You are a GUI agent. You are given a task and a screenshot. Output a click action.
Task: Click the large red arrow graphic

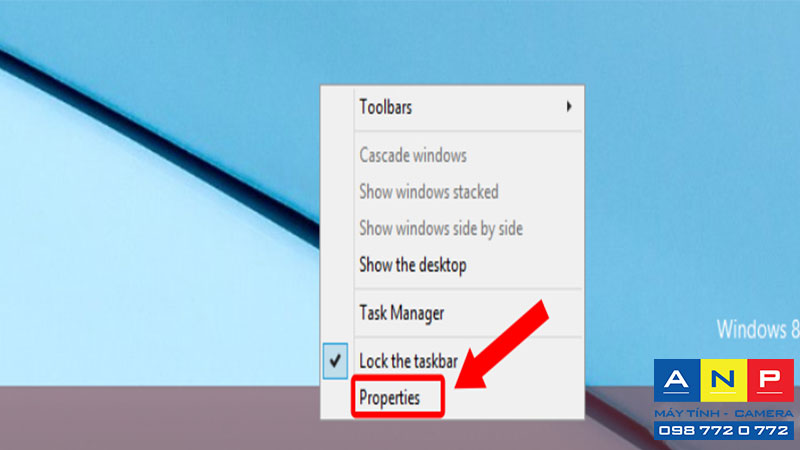coord(503,345)
